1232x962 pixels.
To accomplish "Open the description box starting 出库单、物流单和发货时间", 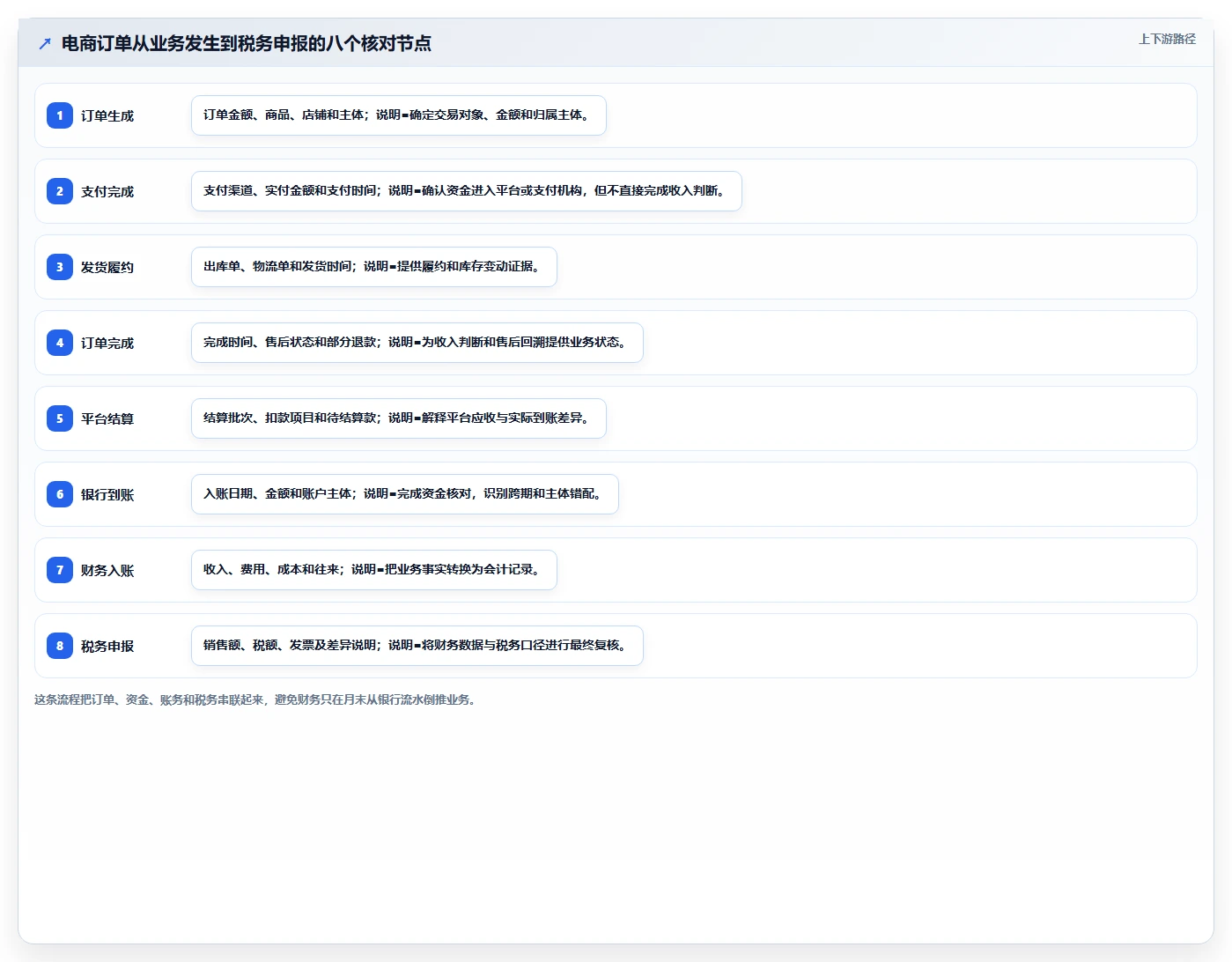I will pyautogui.click(x=374, y=267).
